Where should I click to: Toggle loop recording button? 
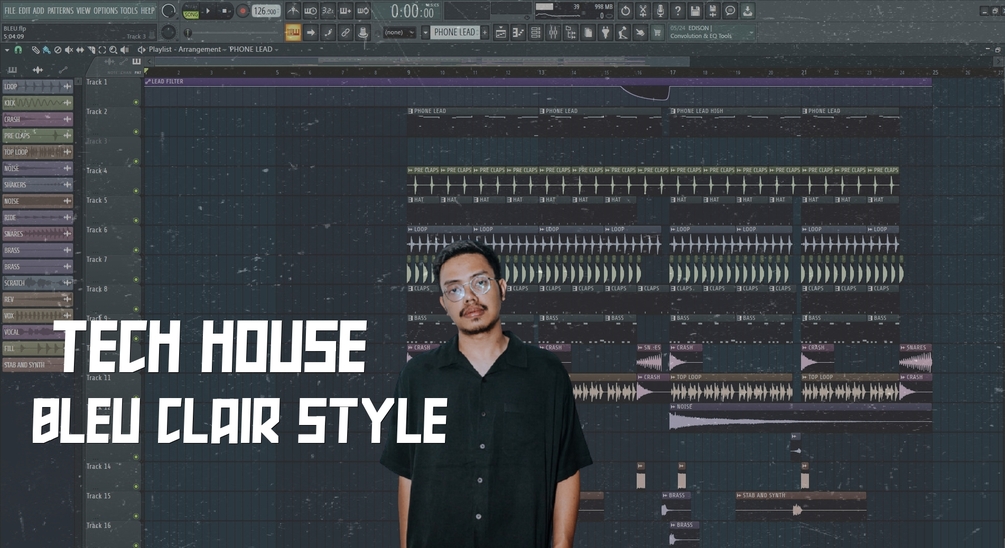click(x=363, y=11)
